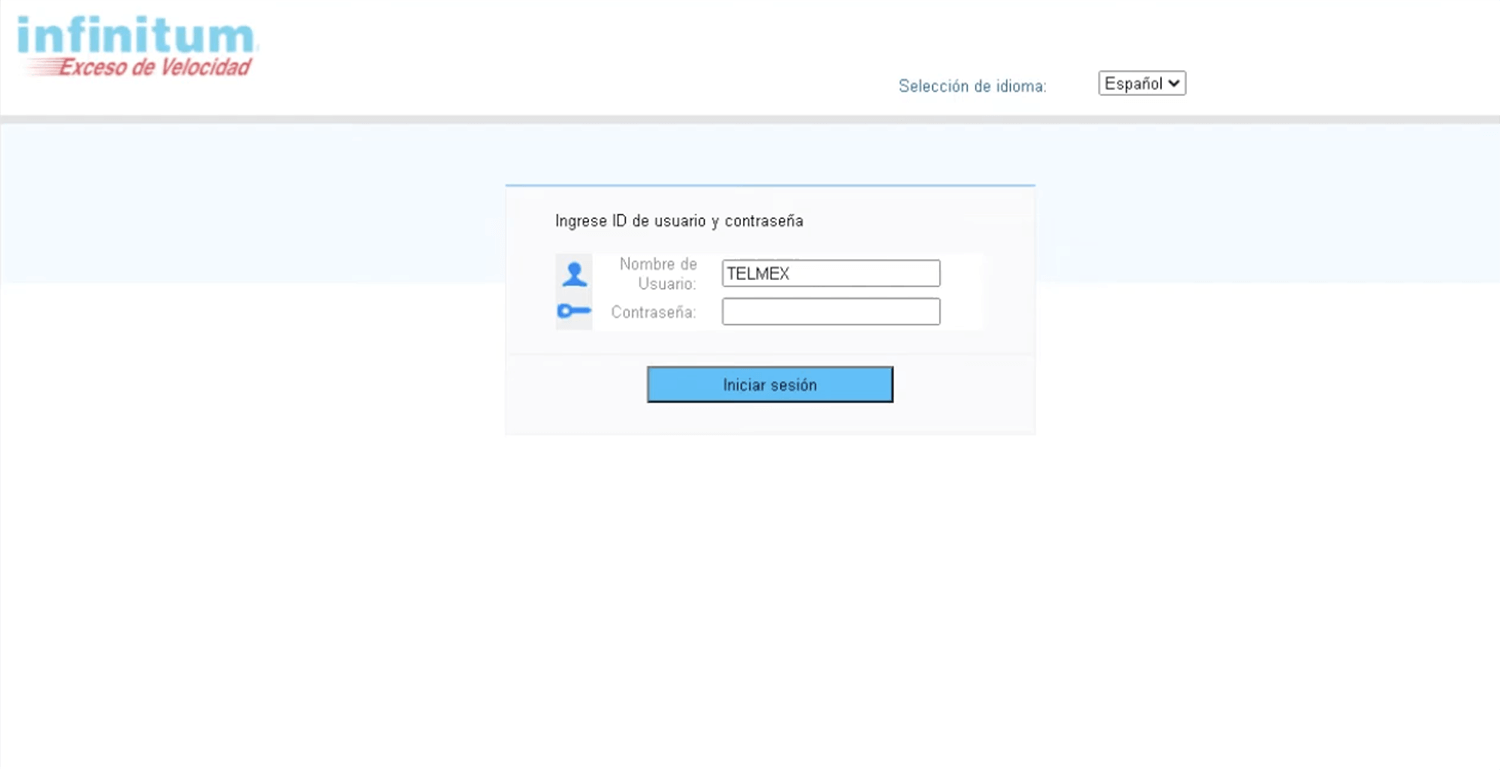Click into the empty Contraseña field
This screenshot has height=770, width=1500.
tap(831, 312)
